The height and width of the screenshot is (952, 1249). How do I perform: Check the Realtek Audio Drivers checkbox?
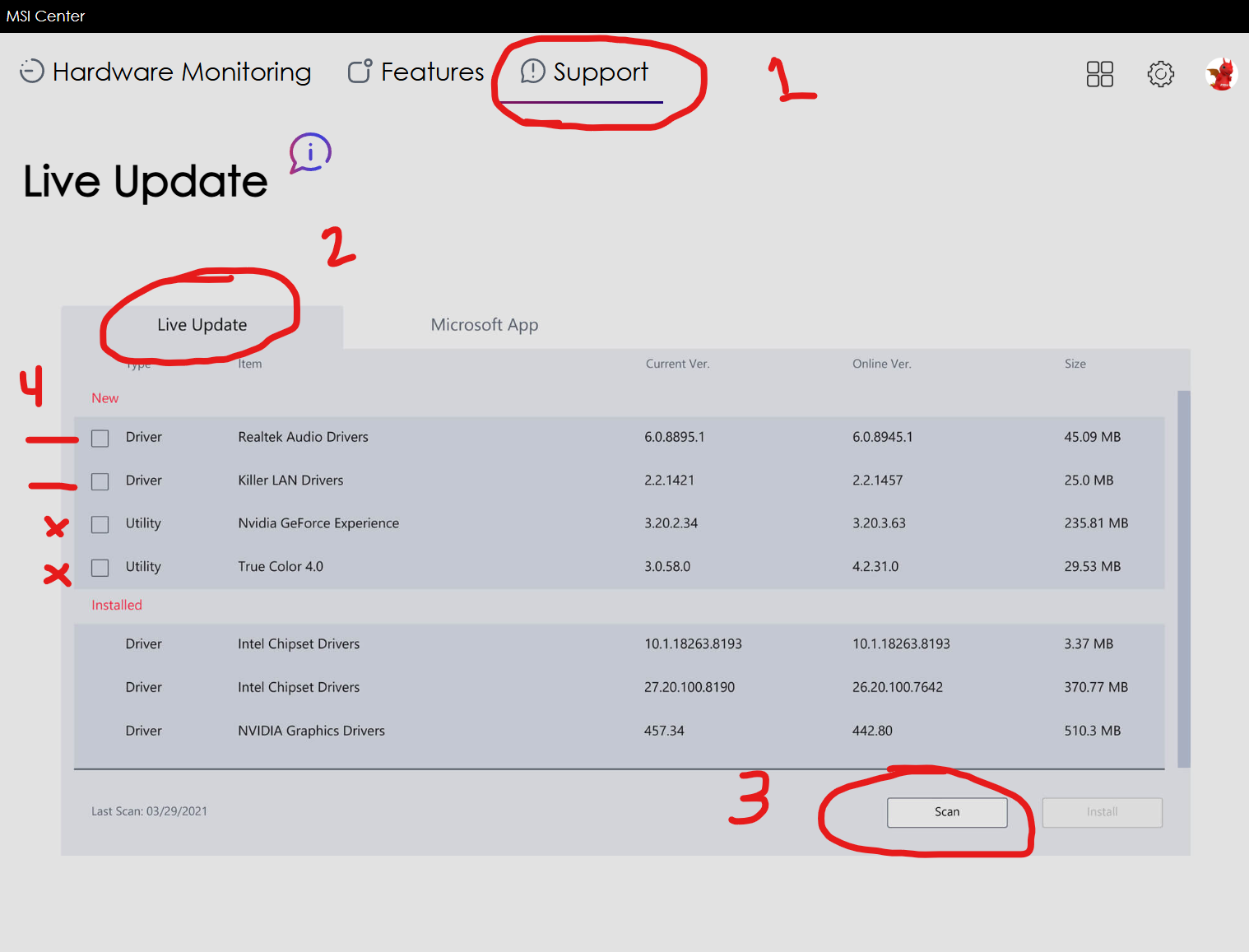[100, 439]
